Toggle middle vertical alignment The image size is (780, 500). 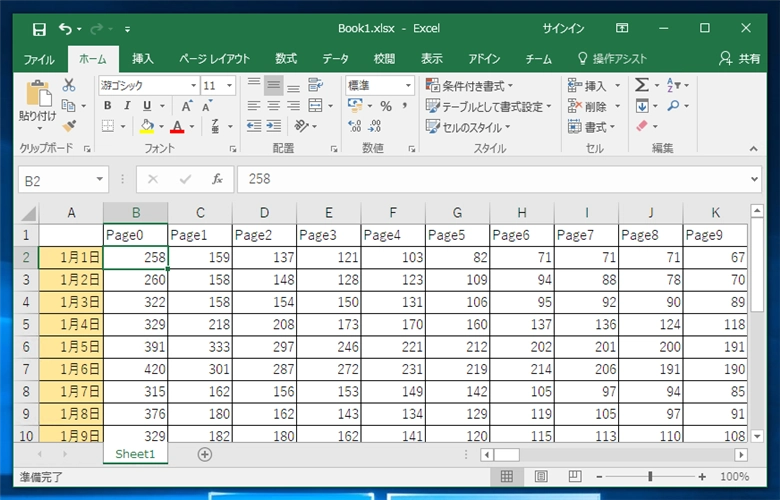coord(274,85)
